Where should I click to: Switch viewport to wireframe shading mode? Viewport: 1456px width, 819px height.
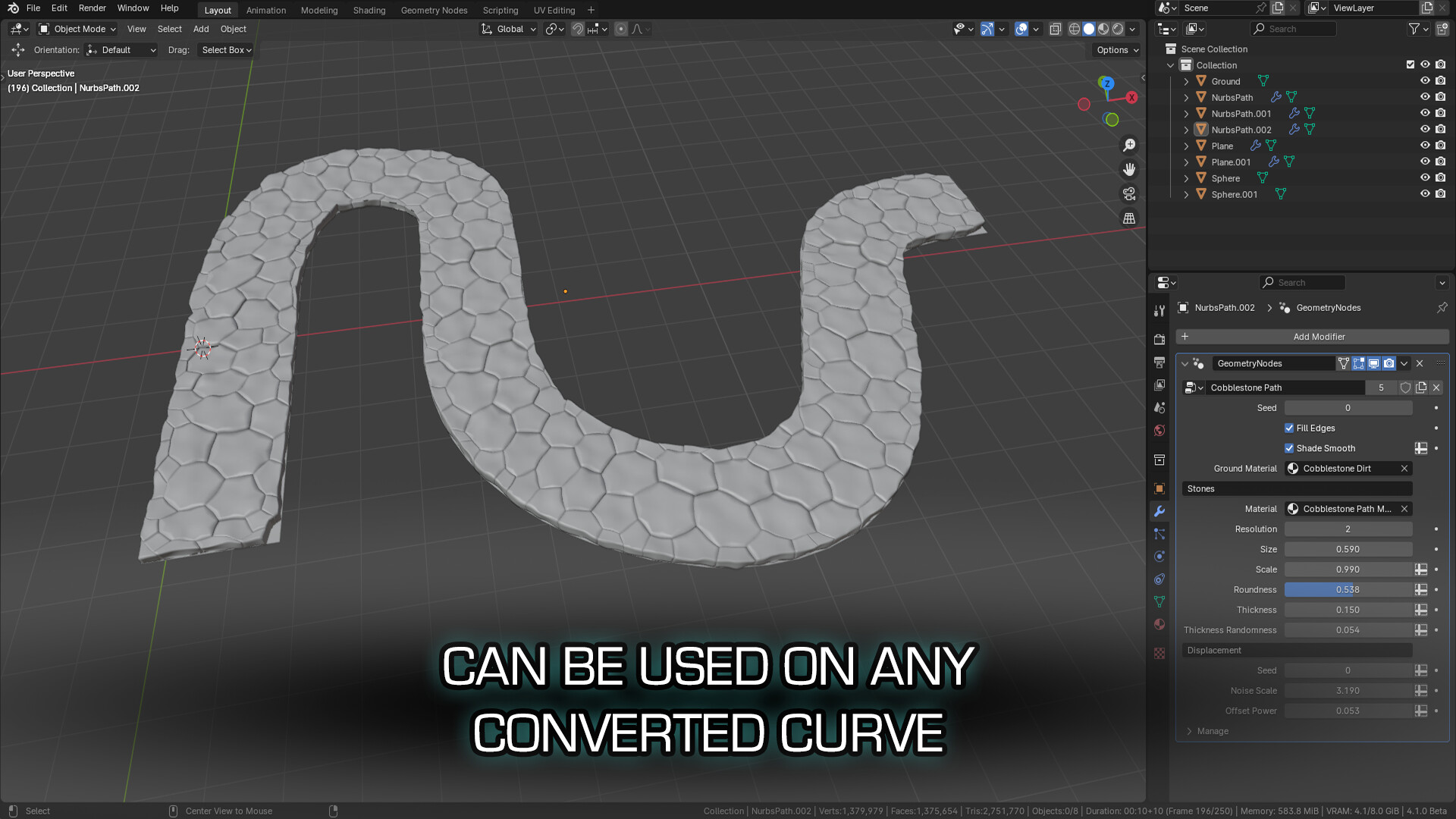(1075, 29)
